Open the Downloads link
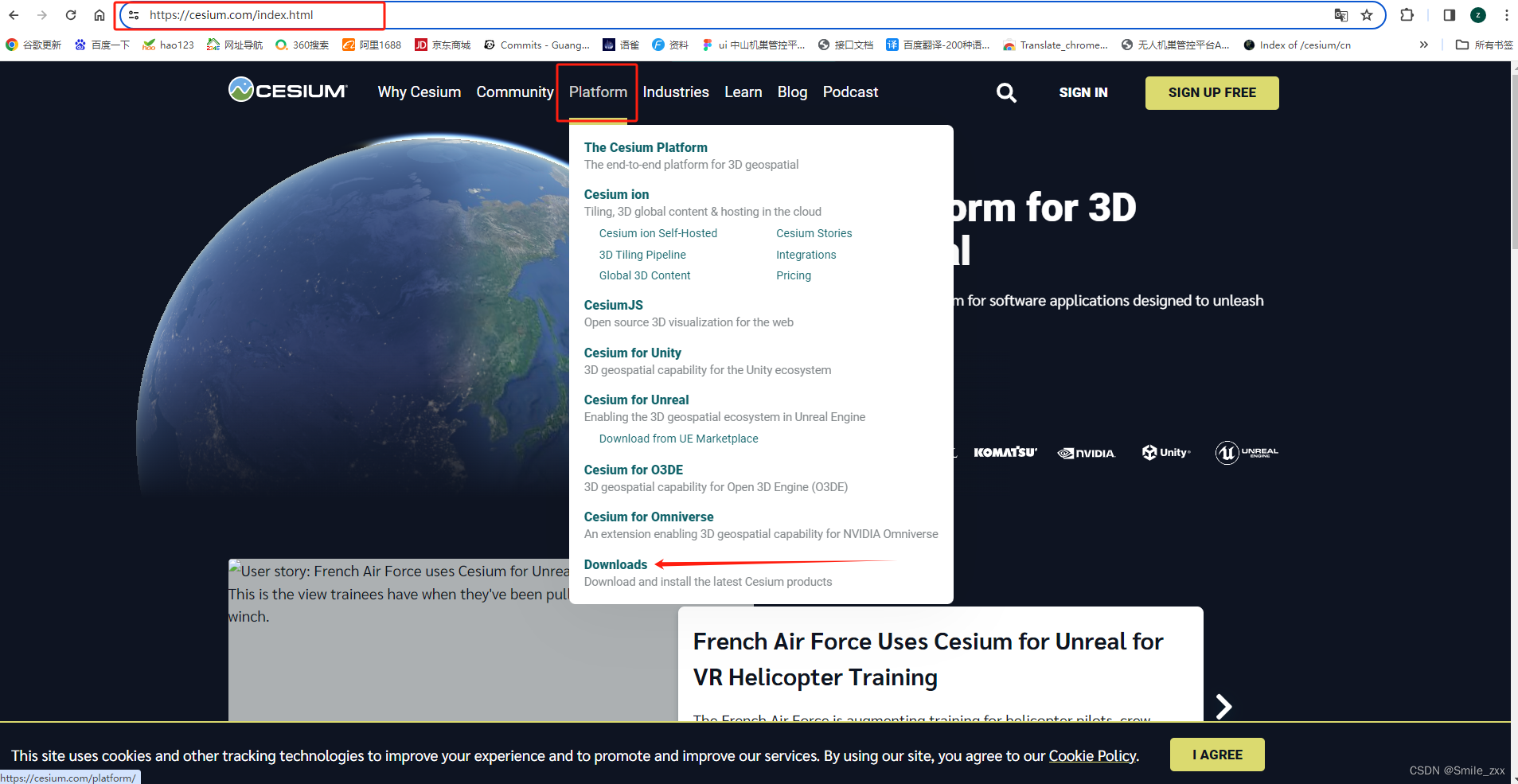This screenshot has width=1518, height=784. point(616,564)
